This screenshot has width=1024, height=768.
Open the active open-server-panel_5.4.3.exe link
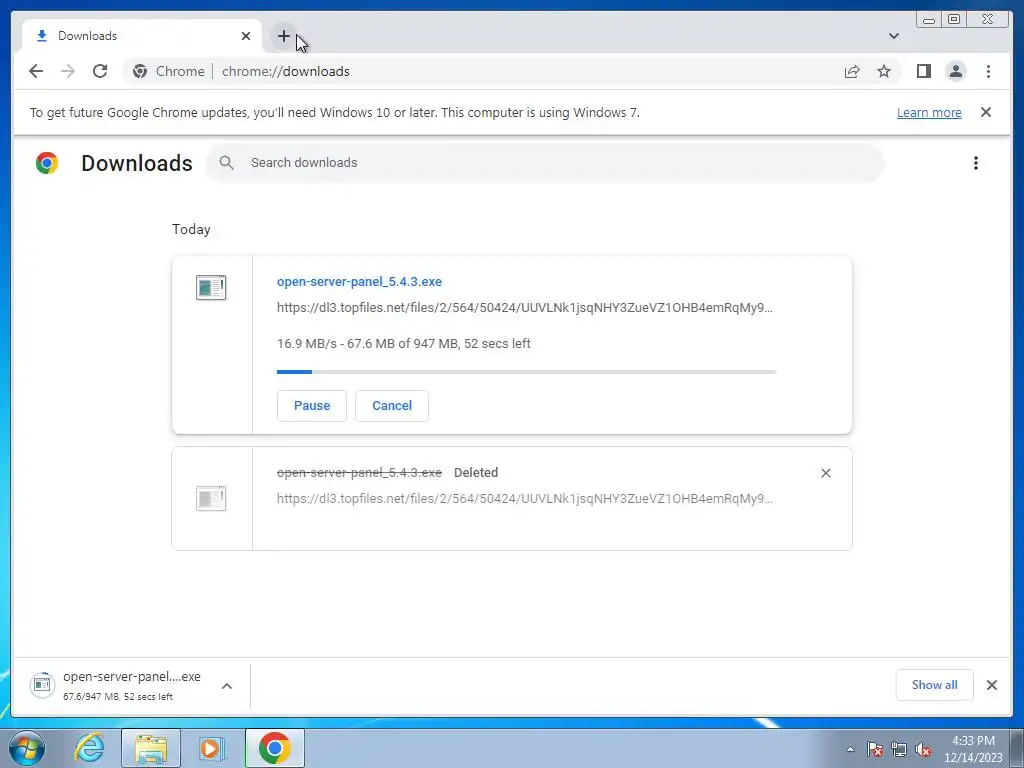coord(359,281)
